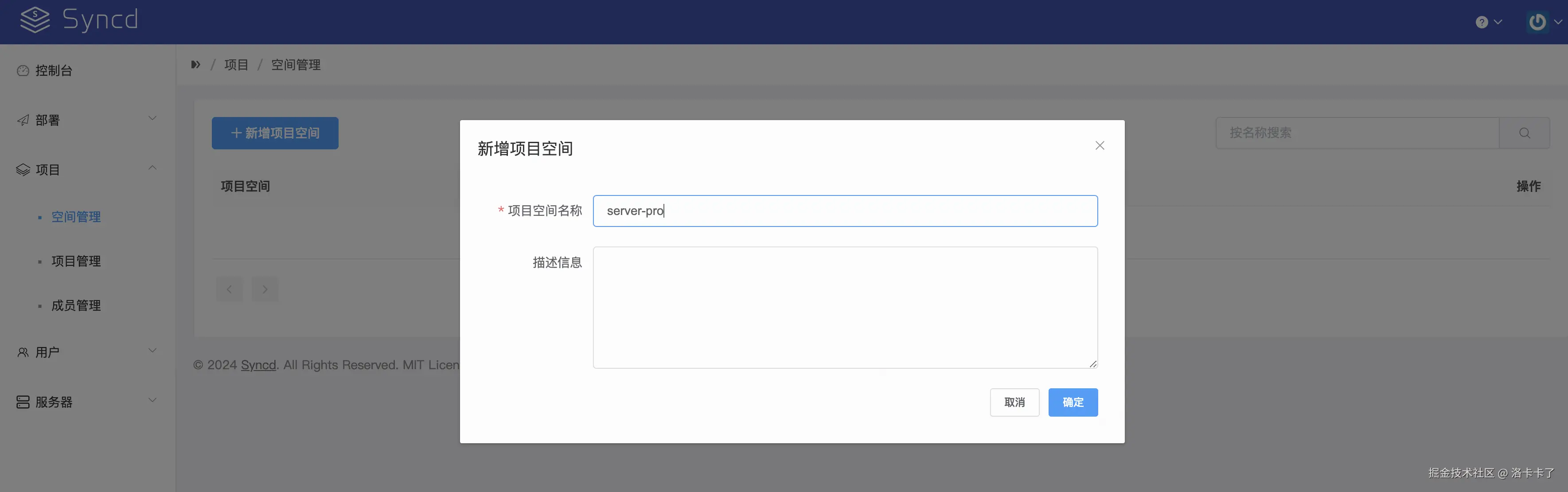The image size is (1568, 492).
Task: Click the search magnifier icon
Action: [x=1524, y=133]
